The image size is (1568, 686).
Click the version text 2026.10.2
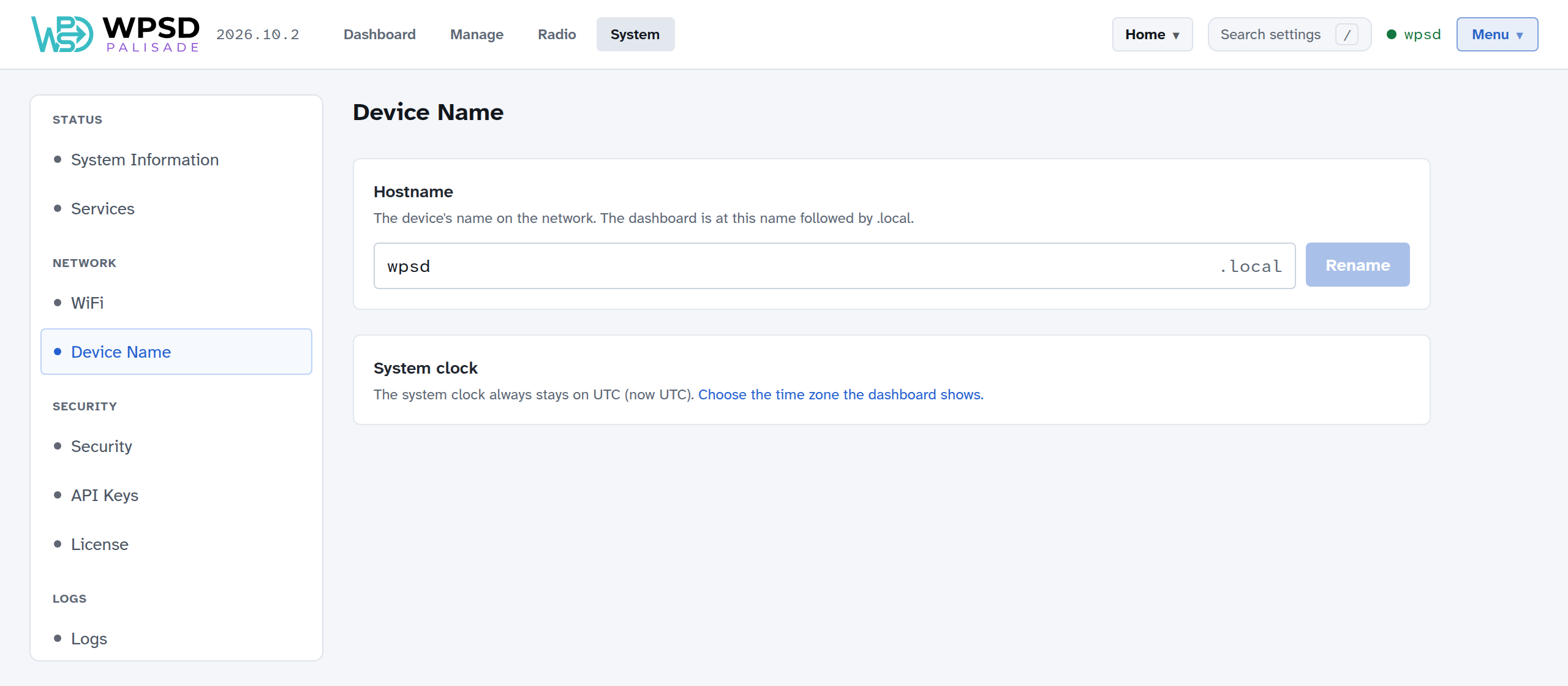258,35
